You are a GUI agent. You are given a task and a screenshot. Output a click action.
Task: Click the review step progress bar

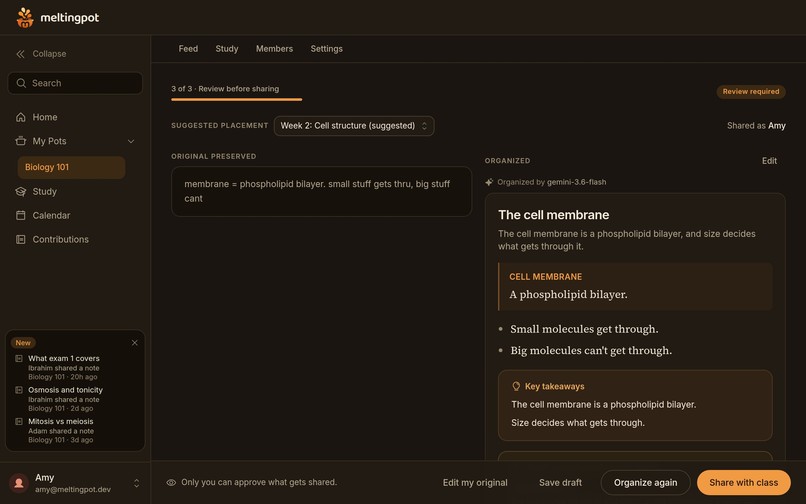point(236,99)
